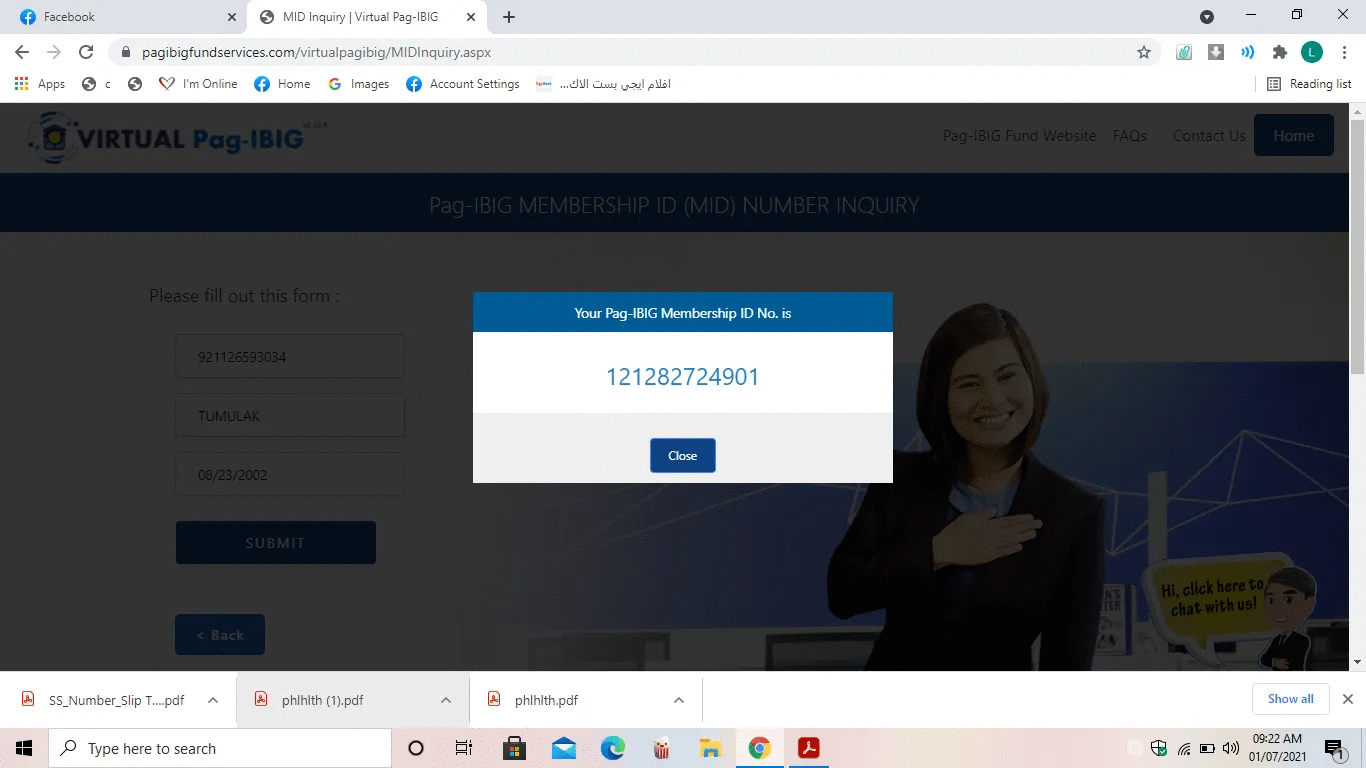The image size is (1366, 768).
Task: Click Show all downloads button
Action: point(1290,699)
